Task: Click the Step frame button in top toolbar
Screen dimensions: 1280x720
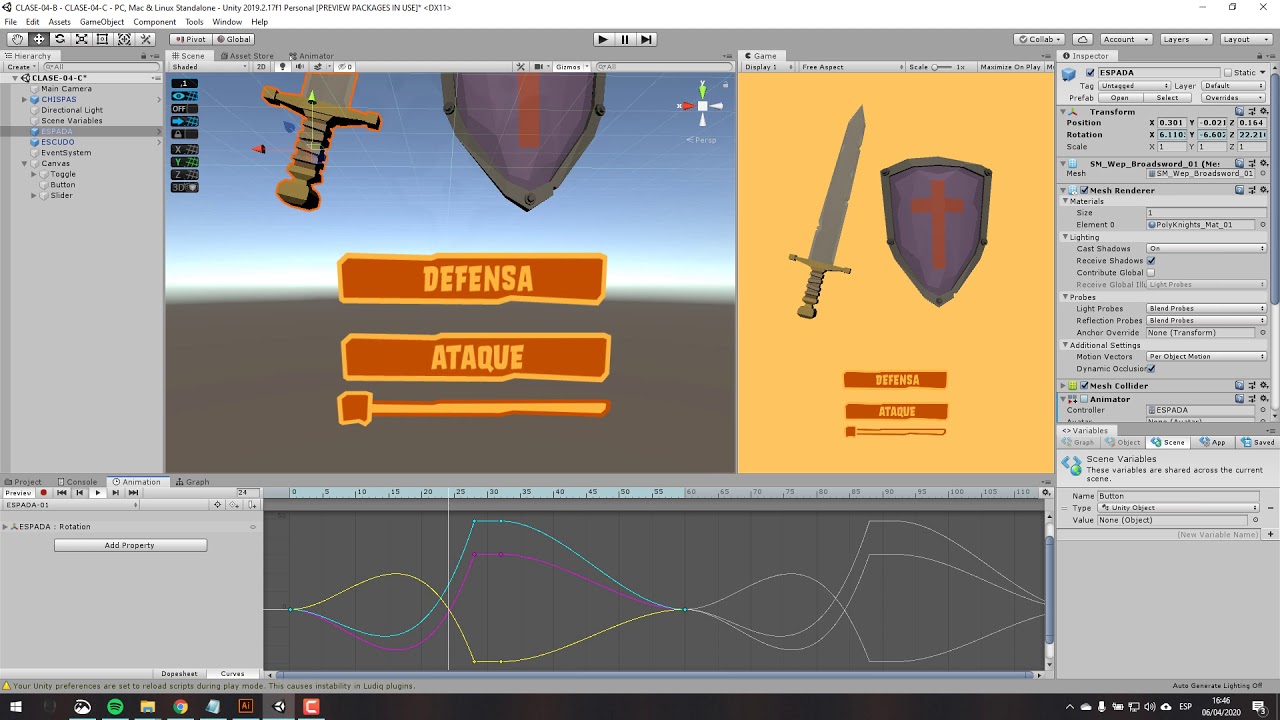Action: pyautogui.click(x=647, y=39)
